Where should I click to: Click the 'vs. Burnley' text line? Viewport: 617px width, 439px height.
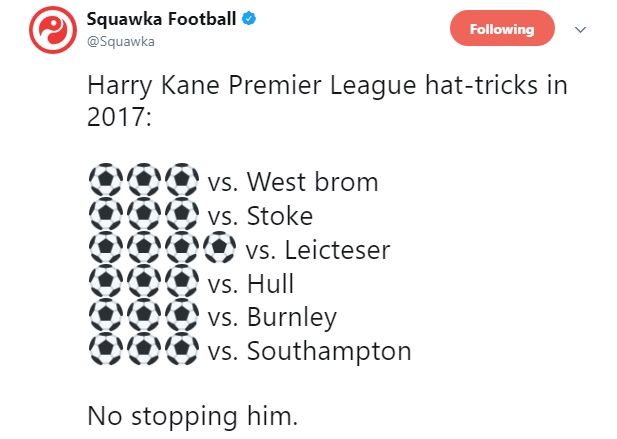pos(272,318)
